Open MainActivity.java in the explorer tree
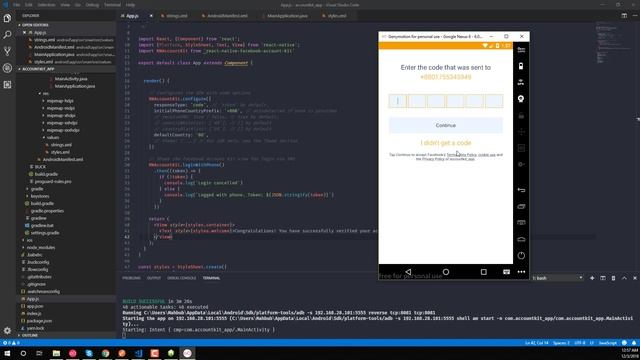The height and width of the screenshot is (360, 640). pyautogui.click(x=71, y=79)
